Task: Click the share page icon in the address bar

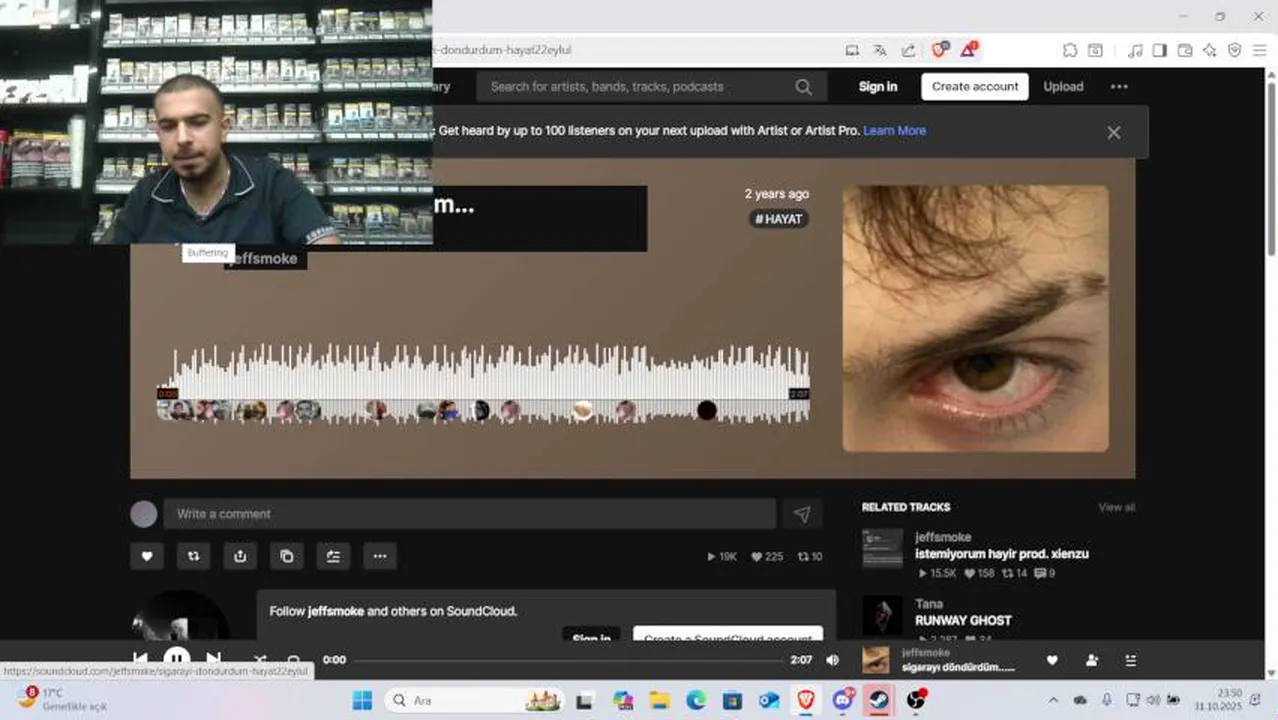Action: coord(908,50)
